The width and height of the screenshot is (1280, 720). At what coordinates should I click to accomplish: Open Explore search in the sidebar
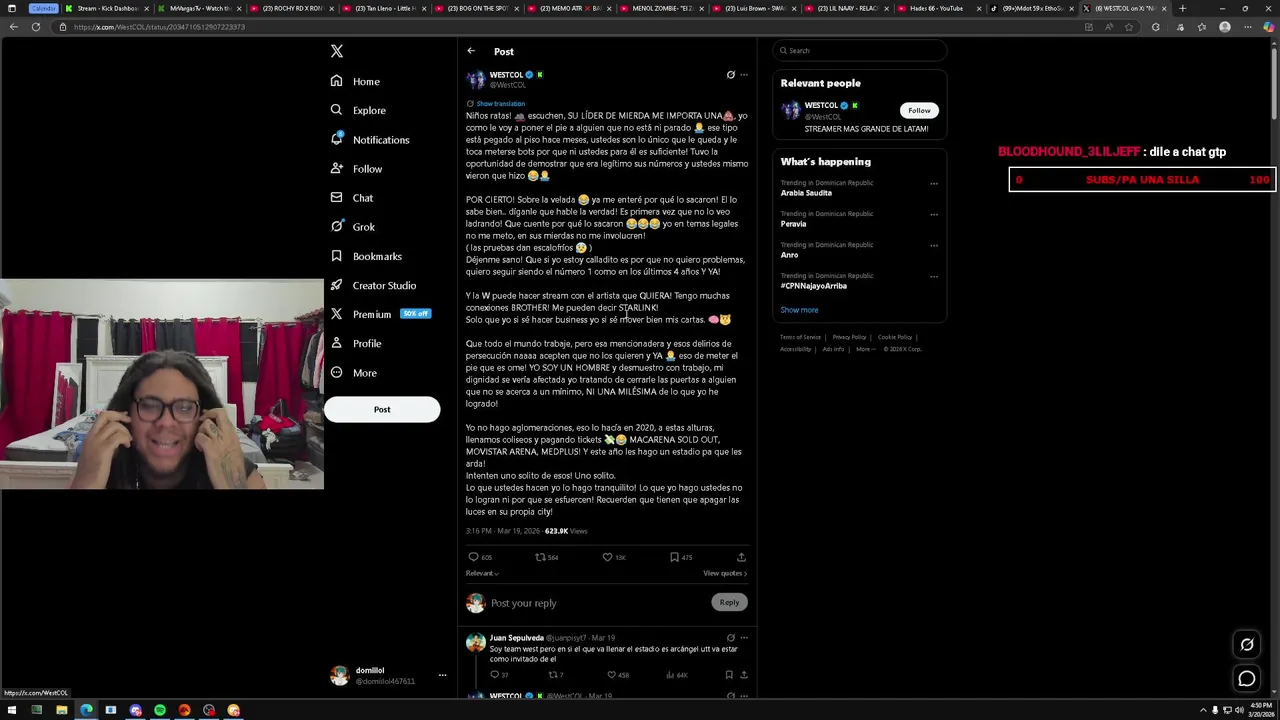(x=358, y=110)
